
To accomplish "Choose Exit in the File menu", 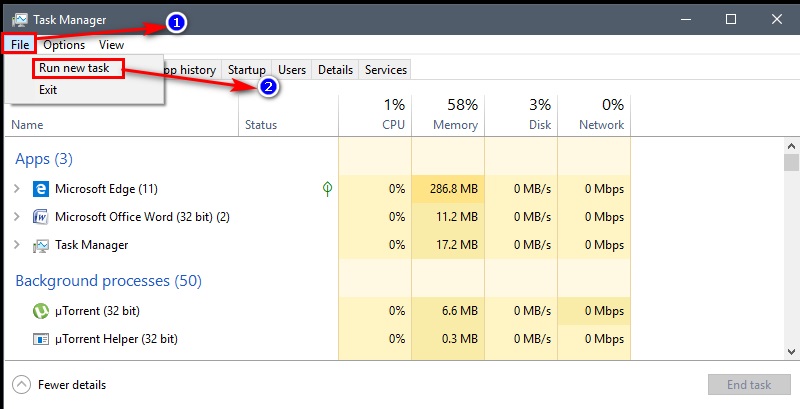I will (x=48, y=90).
